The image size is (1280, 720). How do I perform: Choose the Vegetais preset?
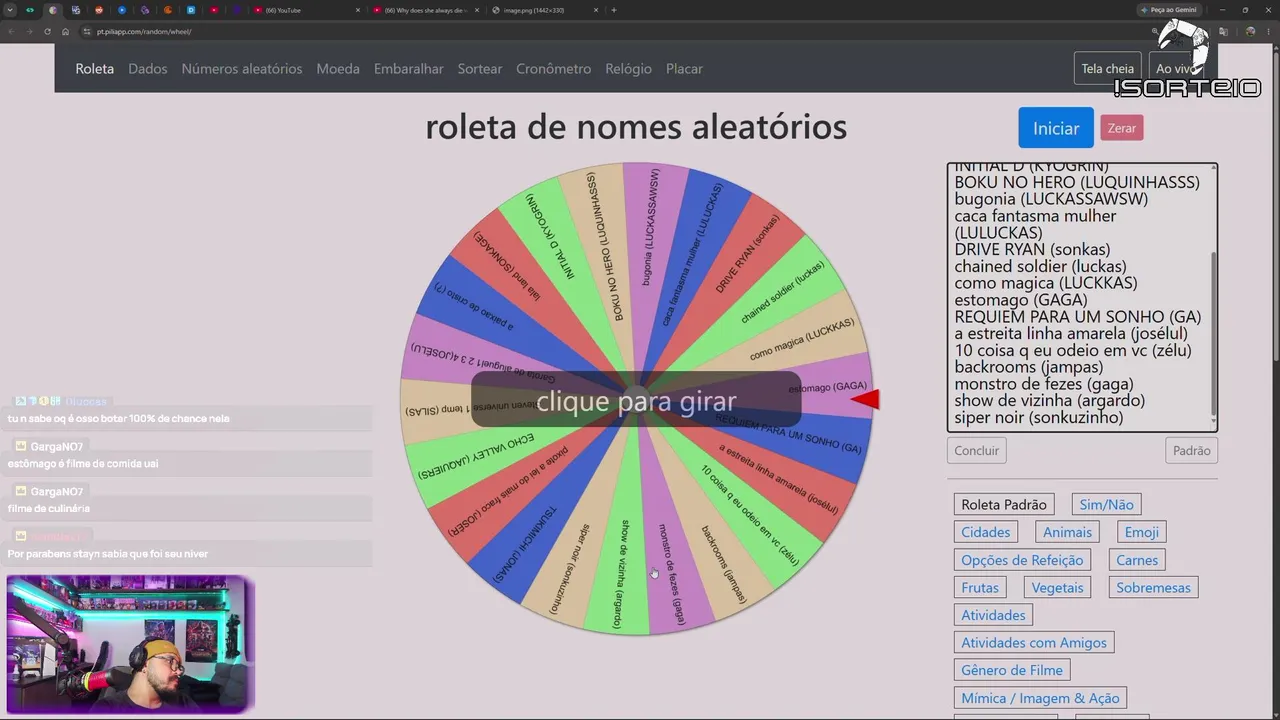point(1057,587)
